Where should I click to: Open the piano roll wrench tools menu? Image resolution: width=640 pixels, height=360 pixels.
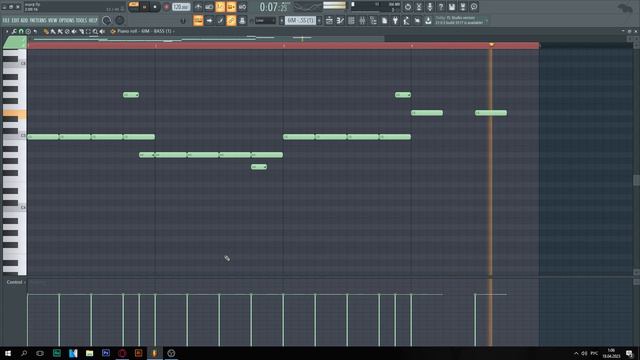pyautogui.click(x=14, y=31)
